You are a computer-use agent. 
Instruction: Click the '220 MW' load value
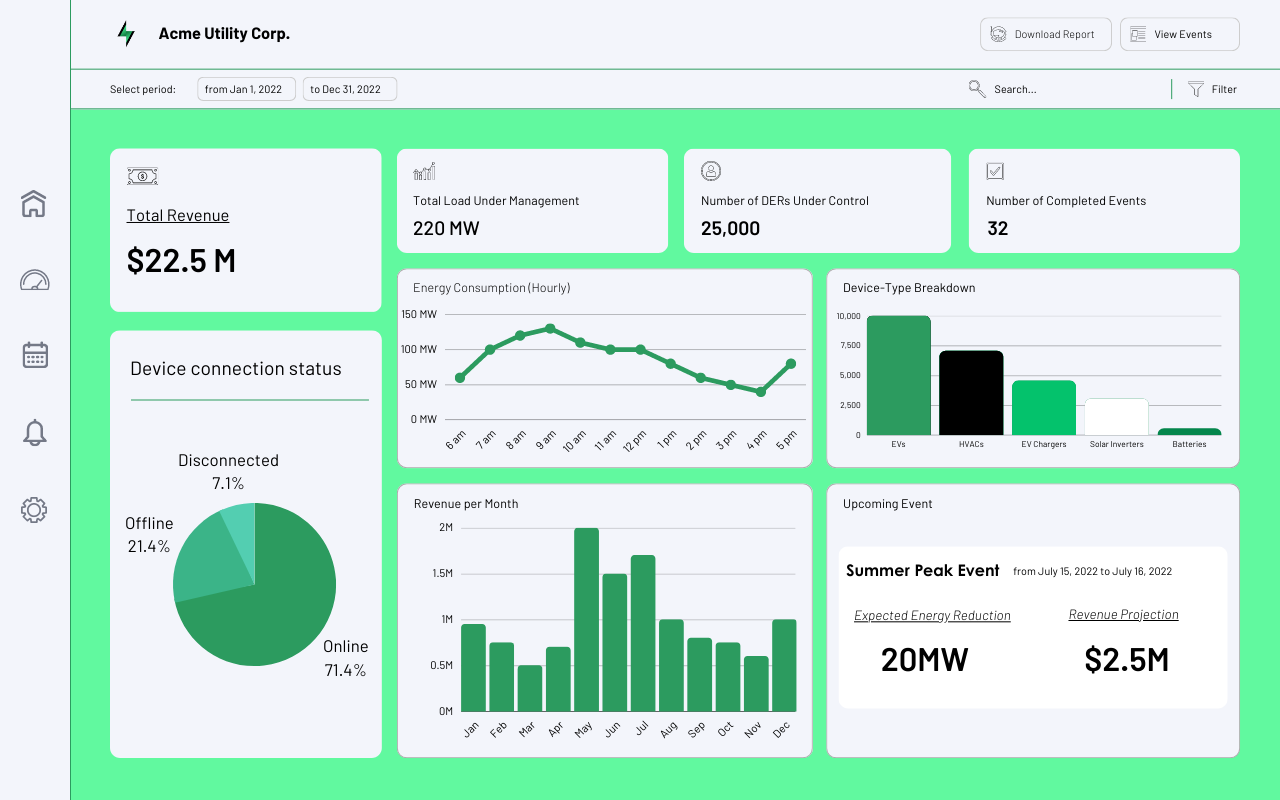tap(446, 228)
